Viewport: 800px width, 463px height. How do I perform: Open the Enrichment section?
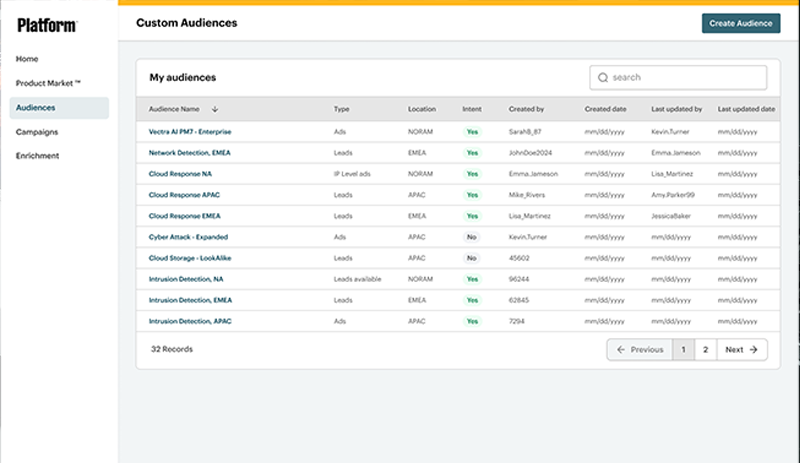(x=38, y=156)
